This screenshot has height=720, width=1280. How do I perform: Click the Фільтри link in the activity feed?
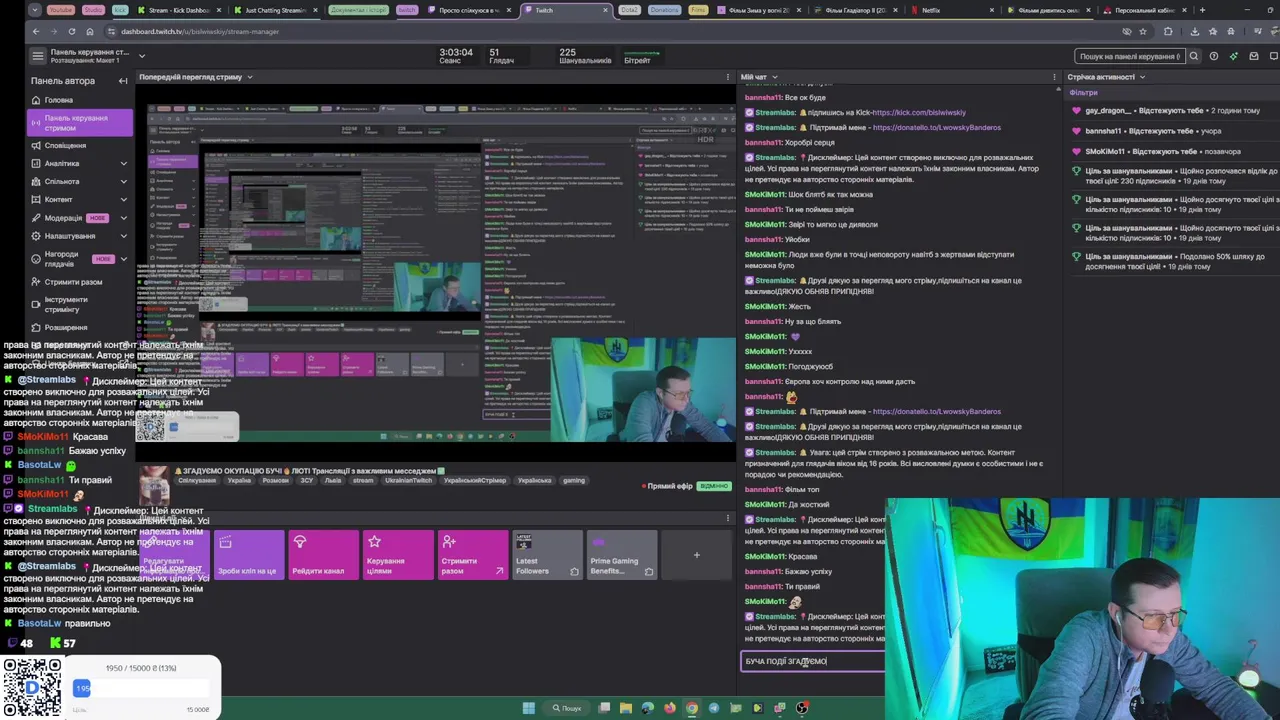click(x=1083, y=93)
